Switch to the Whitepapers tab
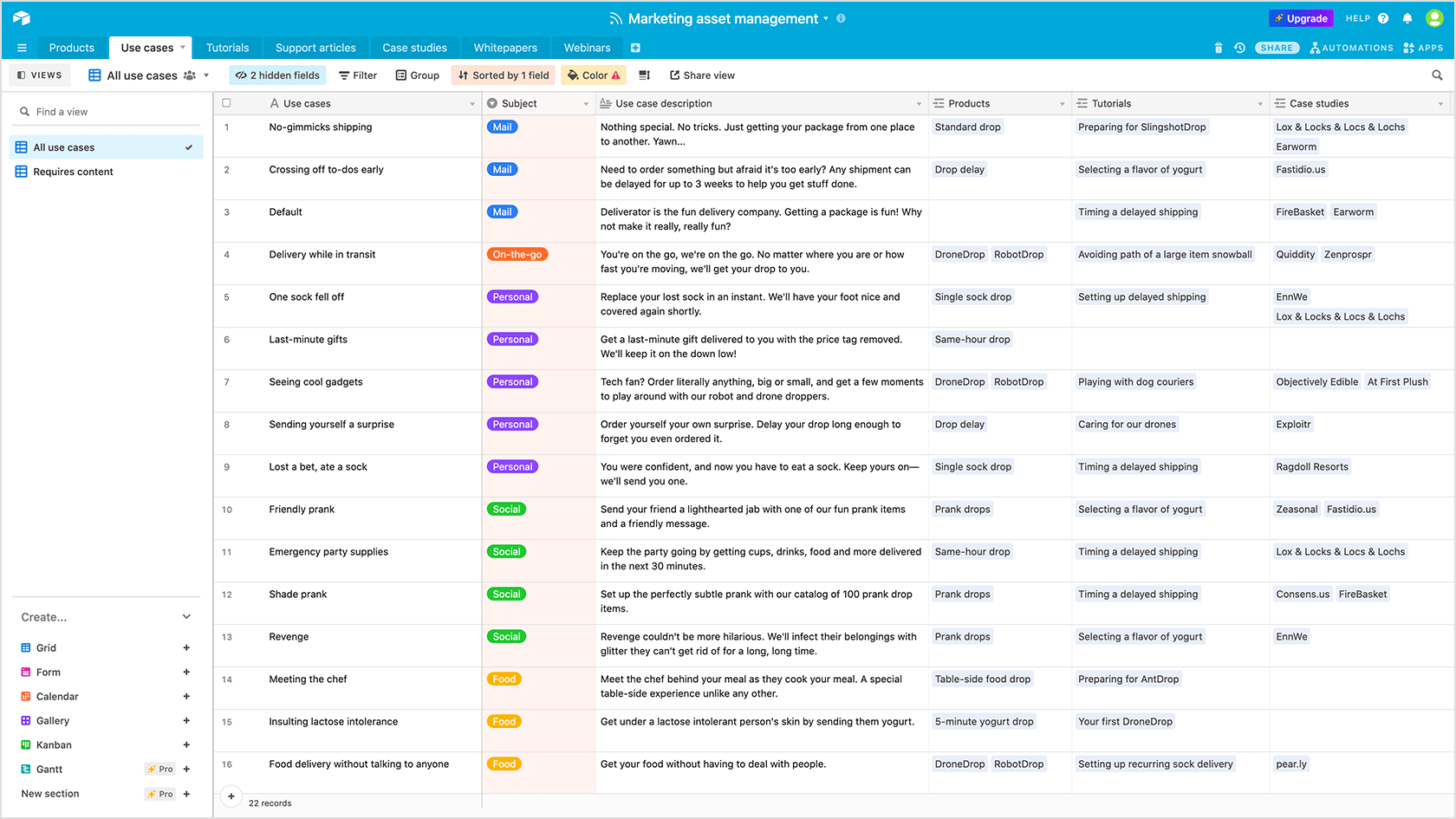The height and width of the screenshot is (819, 1456). point(505,48)
